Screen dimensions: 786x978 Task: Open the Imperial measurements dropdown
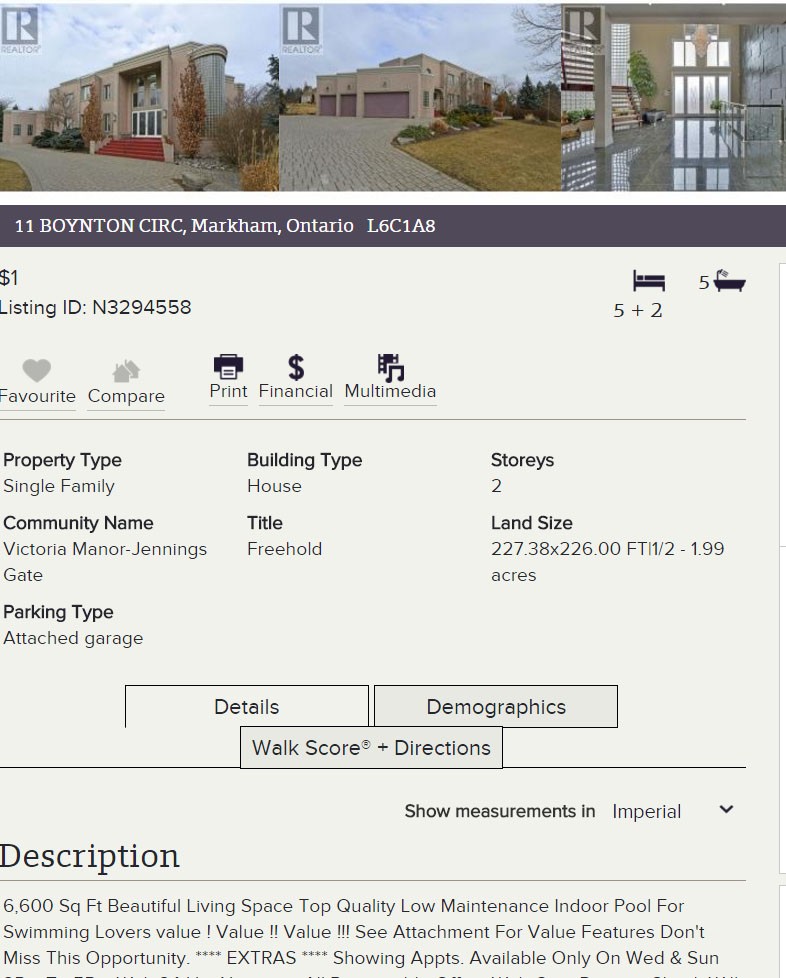point(674,811)
